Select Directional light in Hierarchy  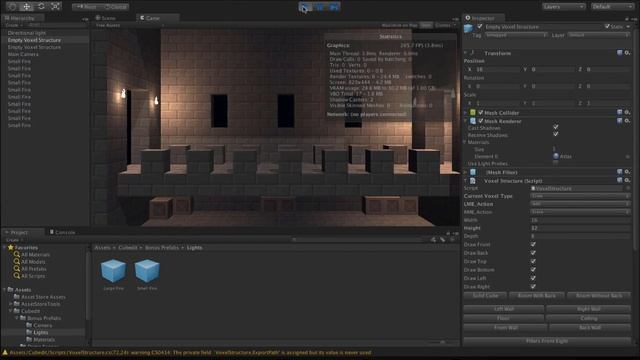(27, 33)
